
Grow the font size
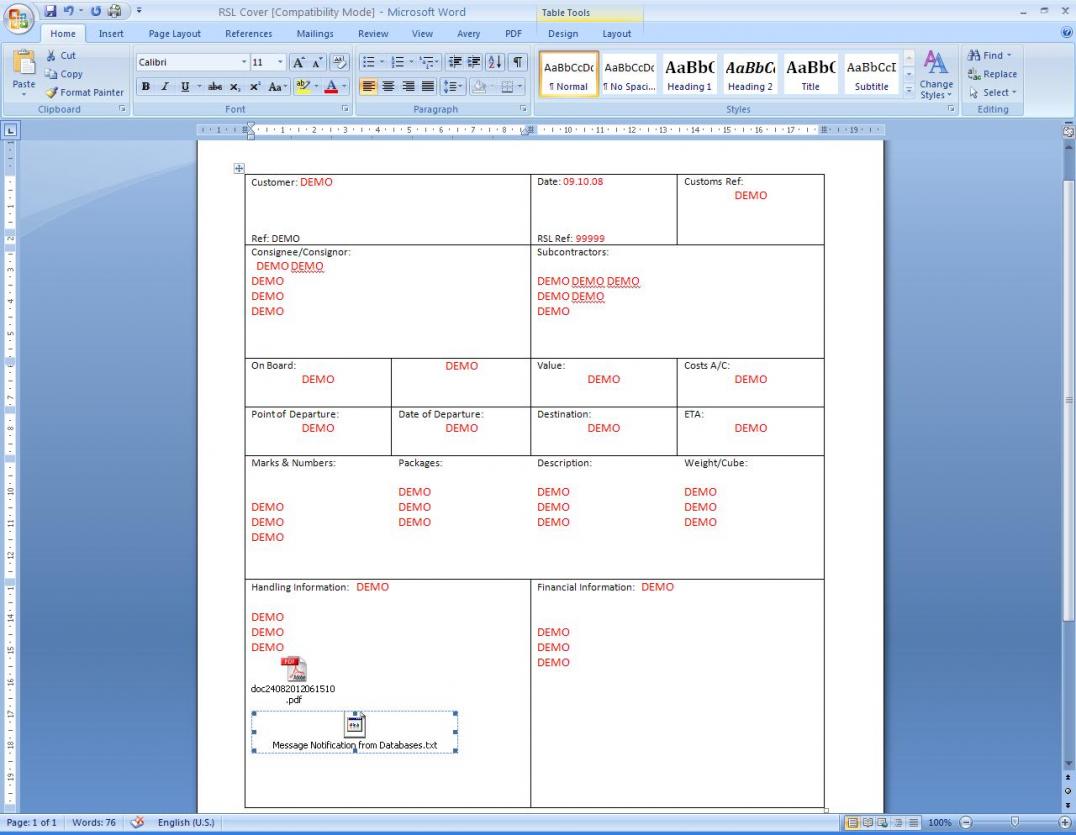(299, 62)
